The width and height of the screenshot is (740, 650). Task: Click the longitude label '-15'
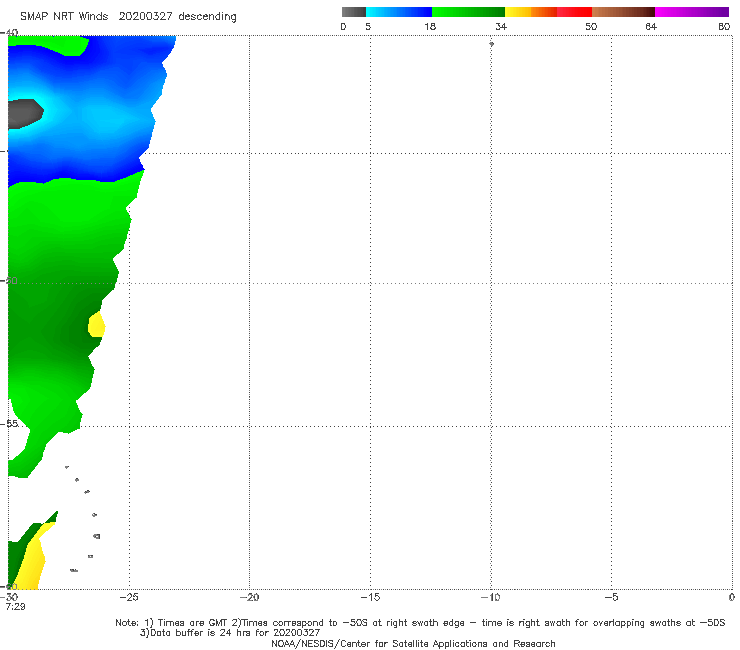pos(370,597)
